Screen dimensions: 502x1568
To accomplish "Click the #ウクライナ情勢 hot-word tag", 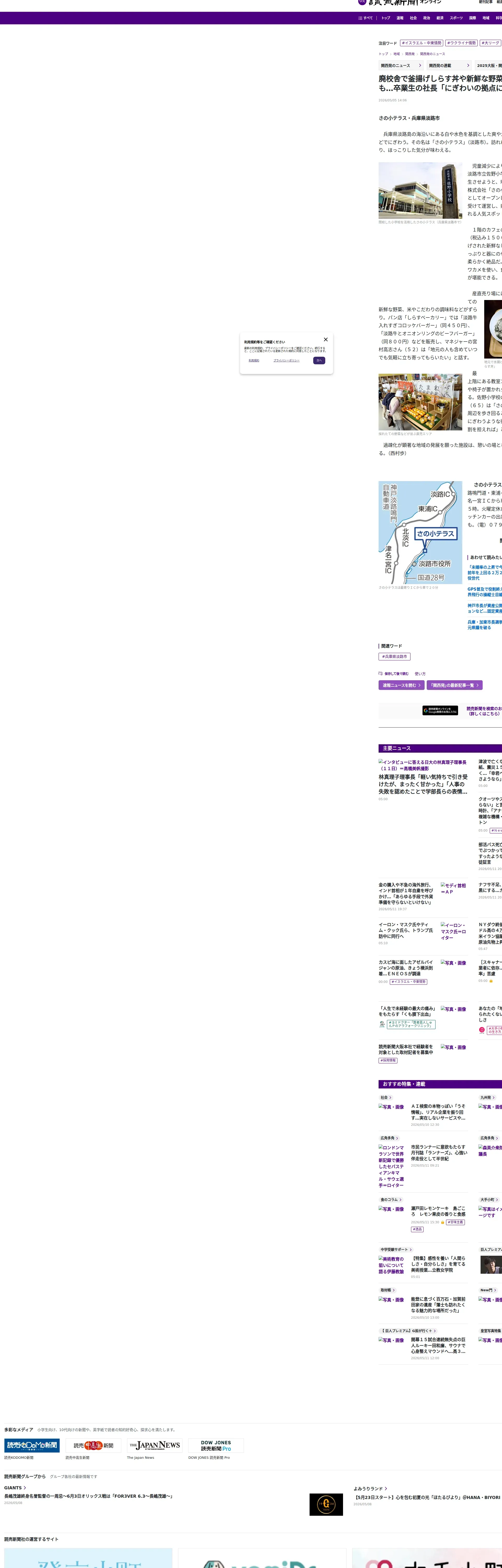I will coord(461,43).
